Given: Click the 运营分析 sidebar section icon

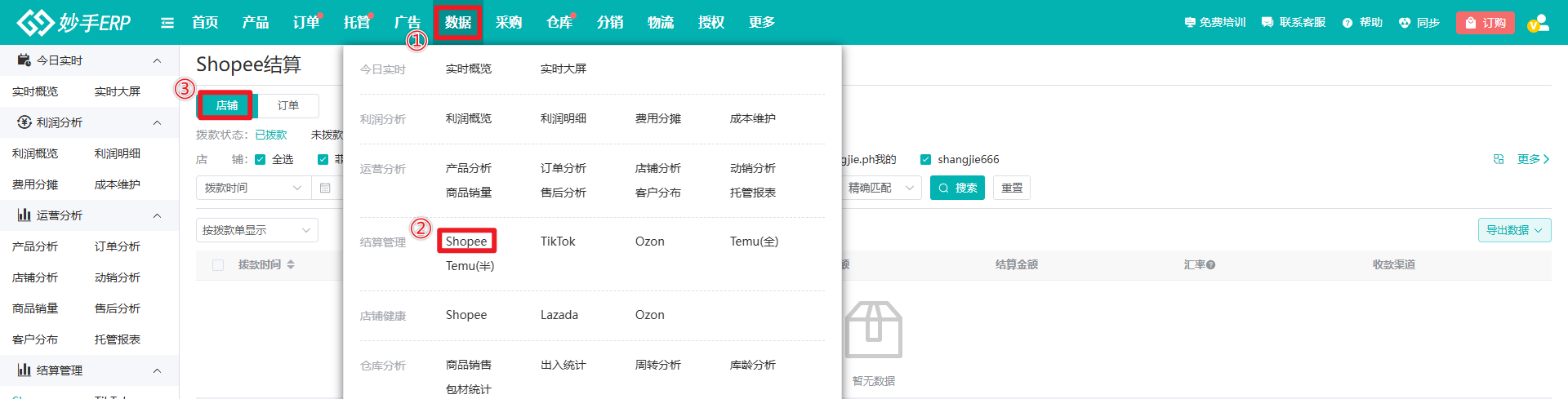Looking at the screenshot, I should (24, 215).
